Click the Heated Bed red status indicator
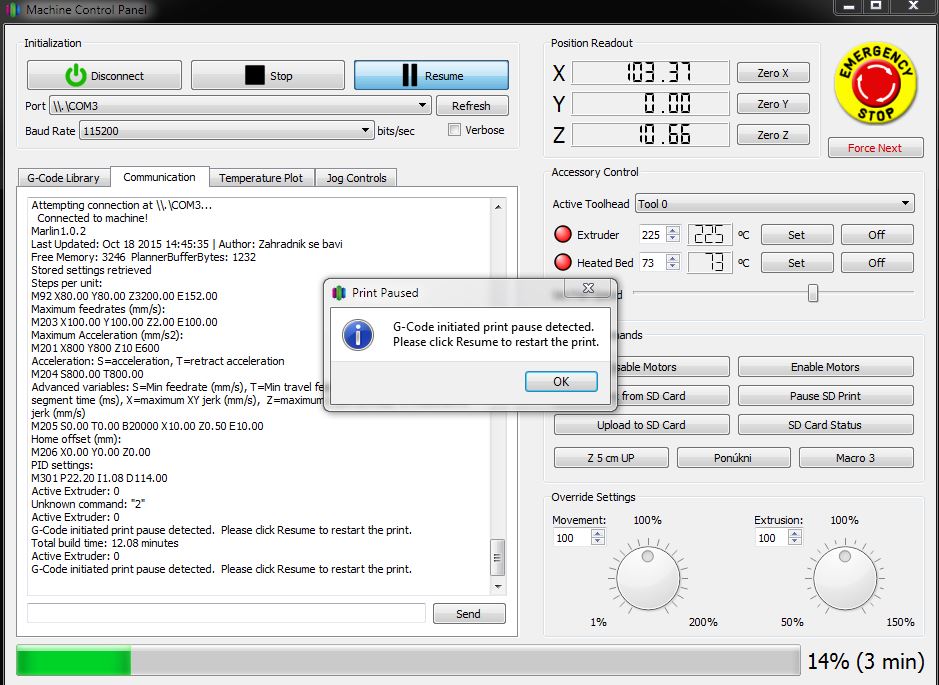Viewport: 939px width, 685px height. [x=562, y=263]
